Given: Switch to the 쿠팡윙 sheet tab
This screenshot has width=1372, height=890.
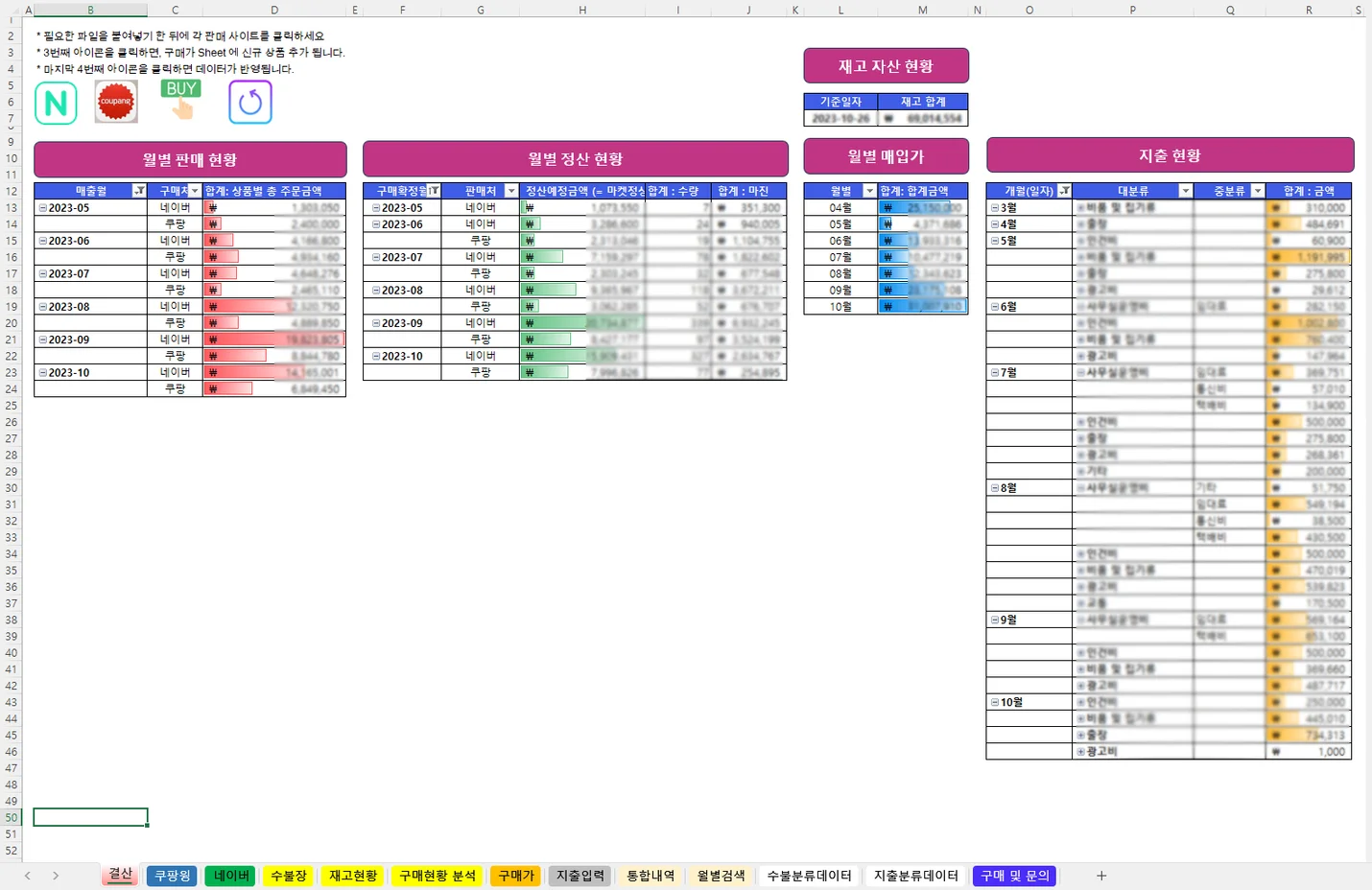Looking at the screenshot, I should pyautogui.click(x=173, y=876).
